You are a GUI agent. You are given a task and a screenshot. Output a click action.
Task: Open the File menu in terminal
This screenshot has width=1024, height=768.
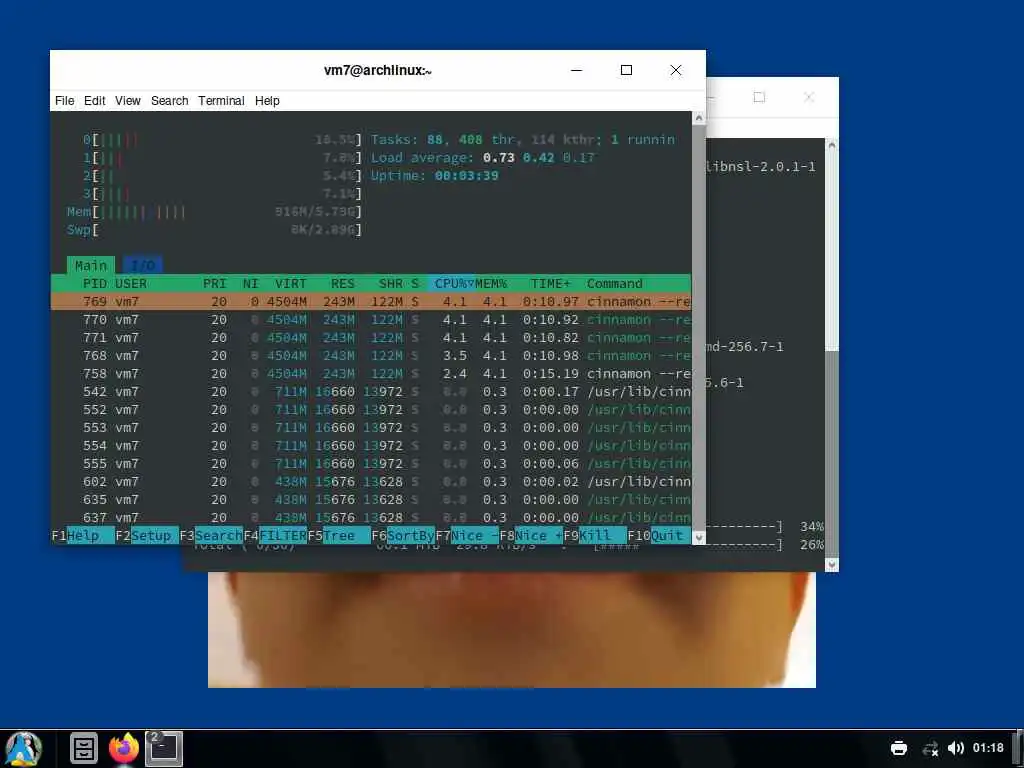point(65,101)
